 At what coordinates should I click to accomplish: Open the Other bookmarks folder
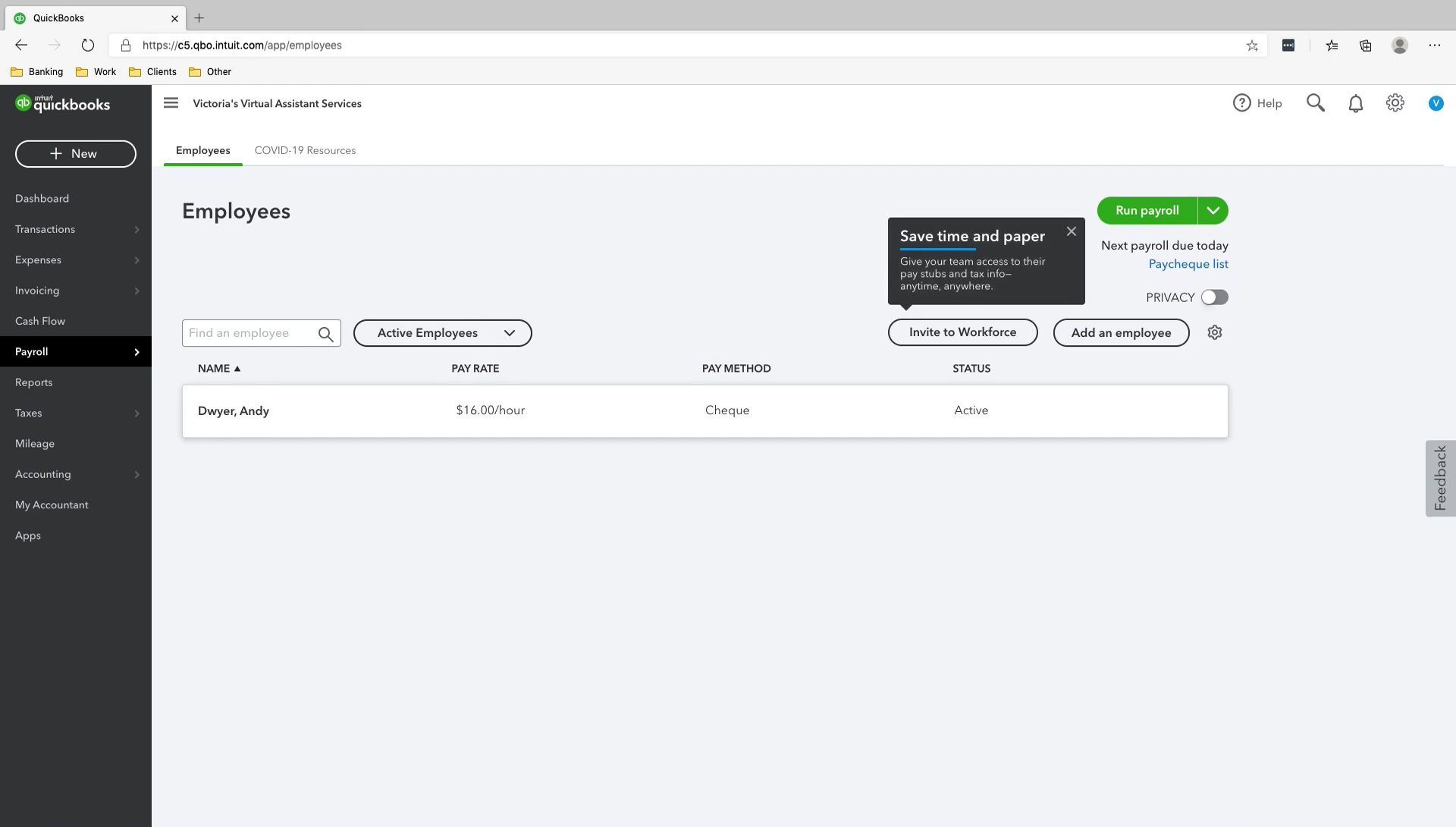[210, 72]
